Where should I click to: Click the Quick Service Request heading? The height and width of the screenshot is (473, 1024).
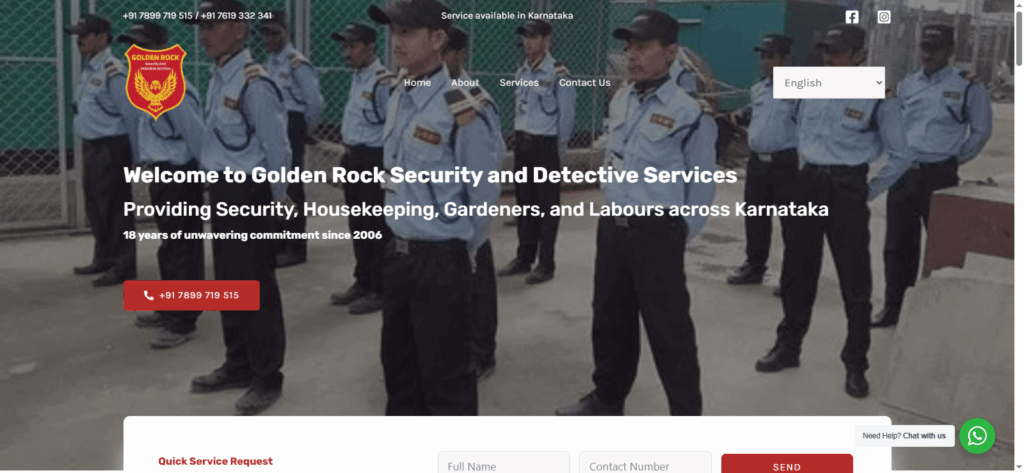click(x=216, y=461)
